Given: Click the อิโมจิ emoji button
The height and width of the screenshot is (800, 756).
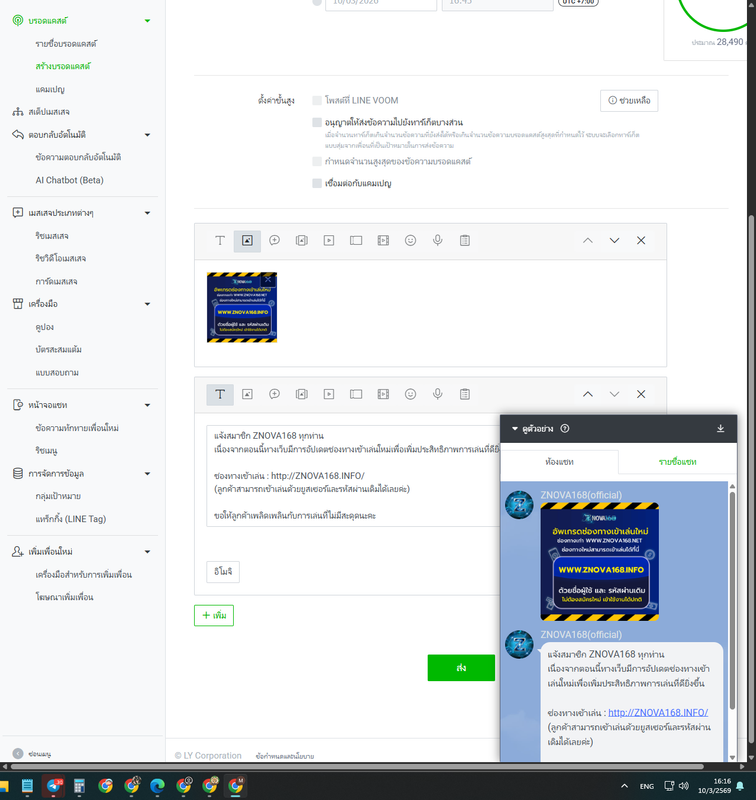Looking at the screenshot, I should click(223, 572).
